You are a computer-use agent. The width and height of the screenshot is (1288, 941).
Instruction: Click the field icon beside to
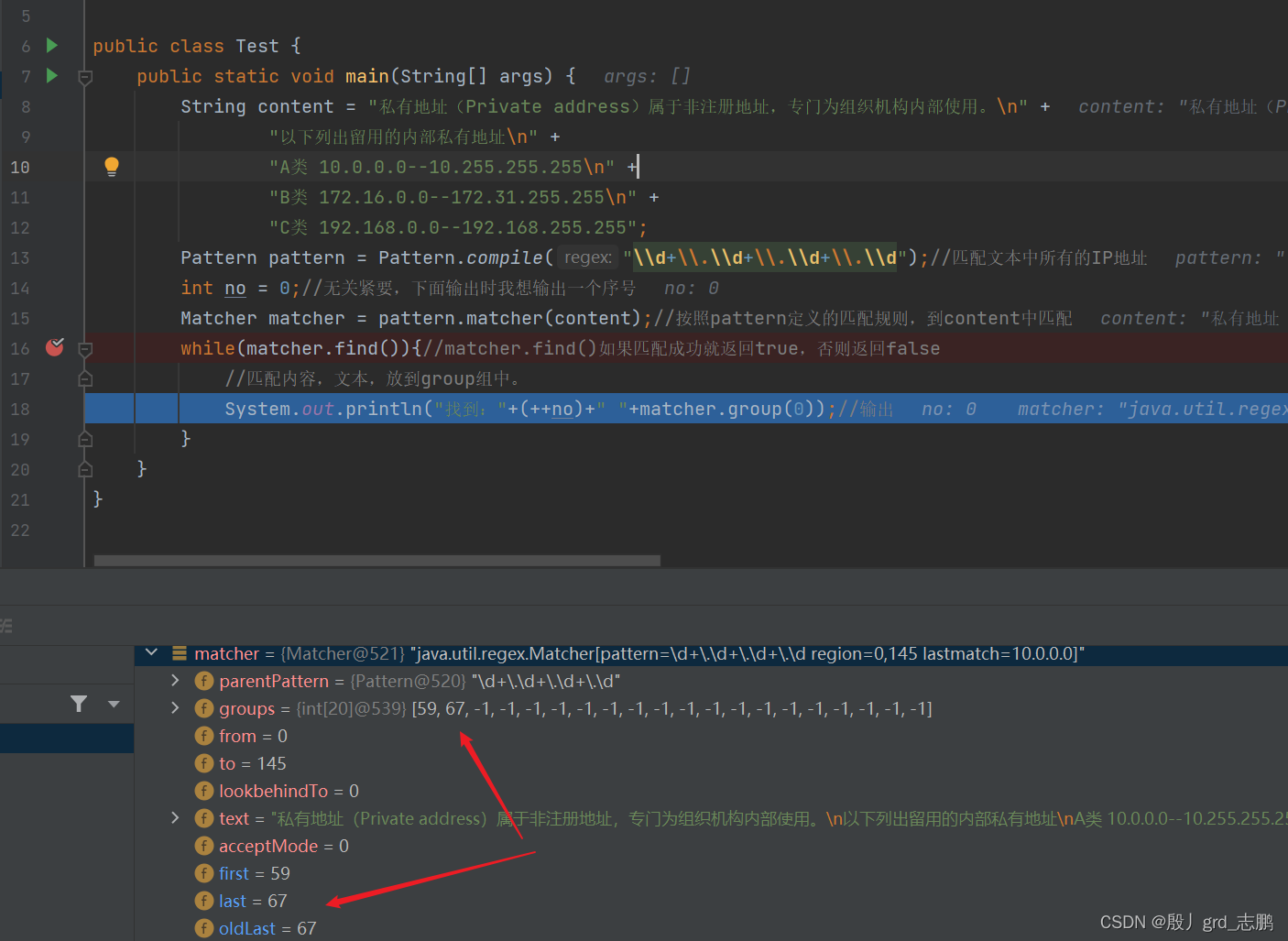(x=204, y=763)
